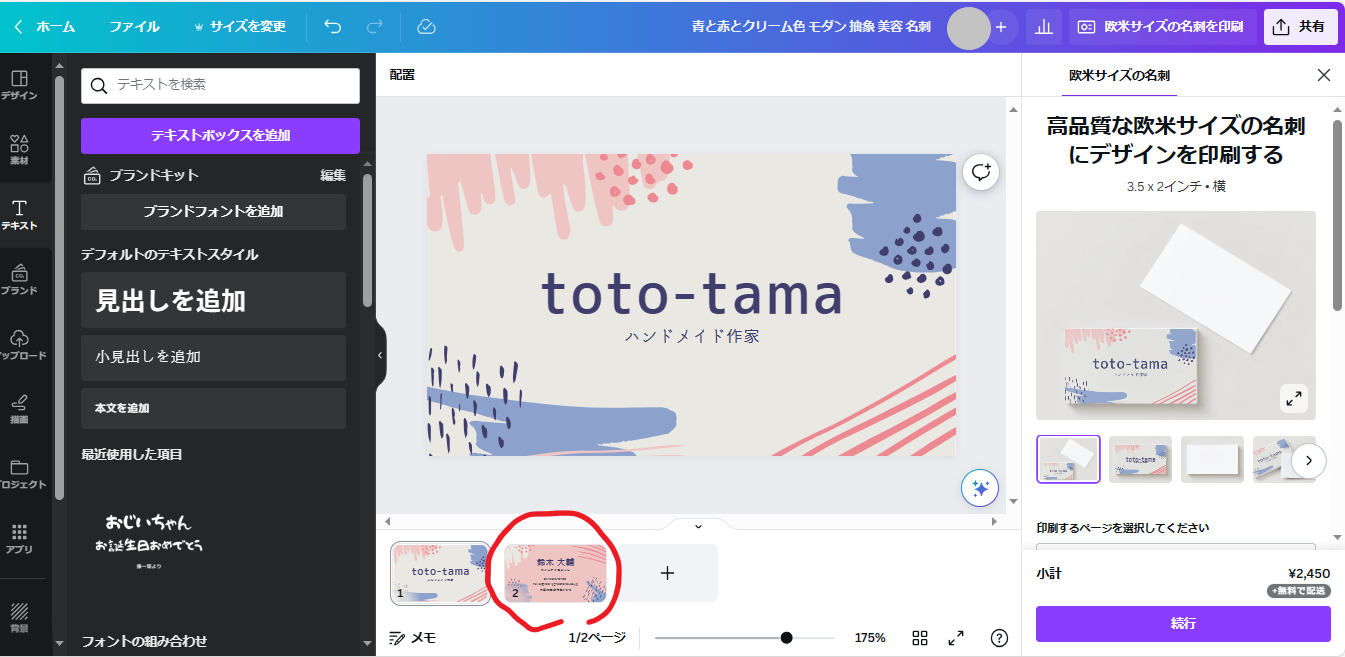This screenshot has height=657, width=1345.
Task: Enter fullscreen presentation mode
Action: click(x=956, y=638)
